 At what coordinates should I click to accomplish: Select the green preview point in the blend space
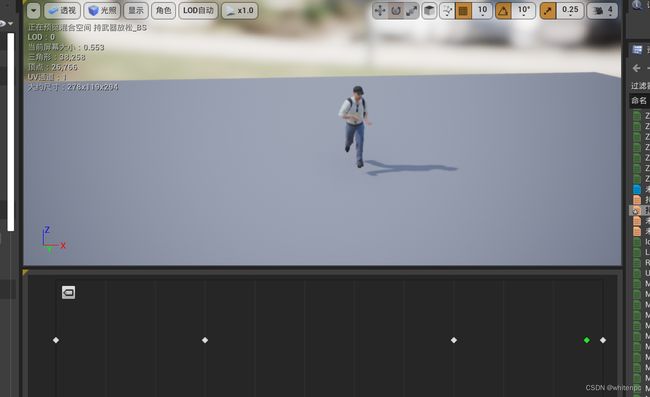pos(587,340)
